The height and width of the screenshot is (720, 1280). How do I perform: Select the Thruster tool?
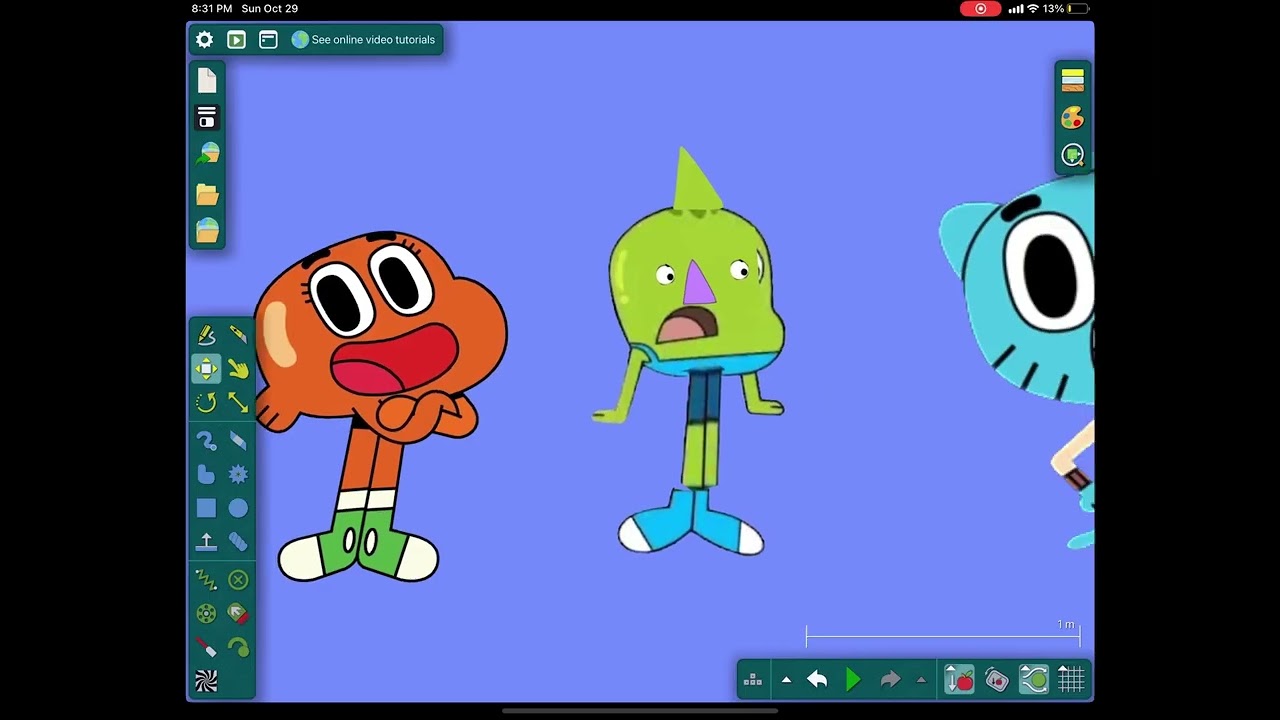tap(238, 614)
